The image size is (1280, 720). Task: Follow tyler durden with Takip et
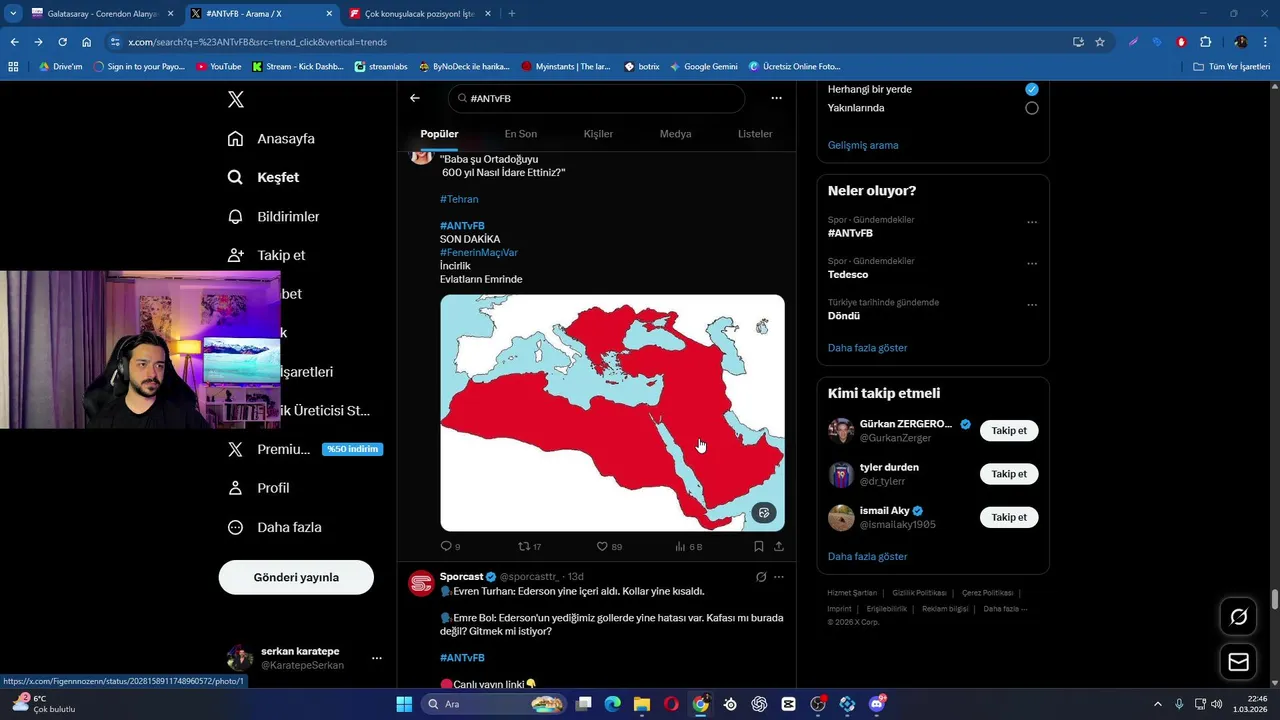[x=1009, y=474]
